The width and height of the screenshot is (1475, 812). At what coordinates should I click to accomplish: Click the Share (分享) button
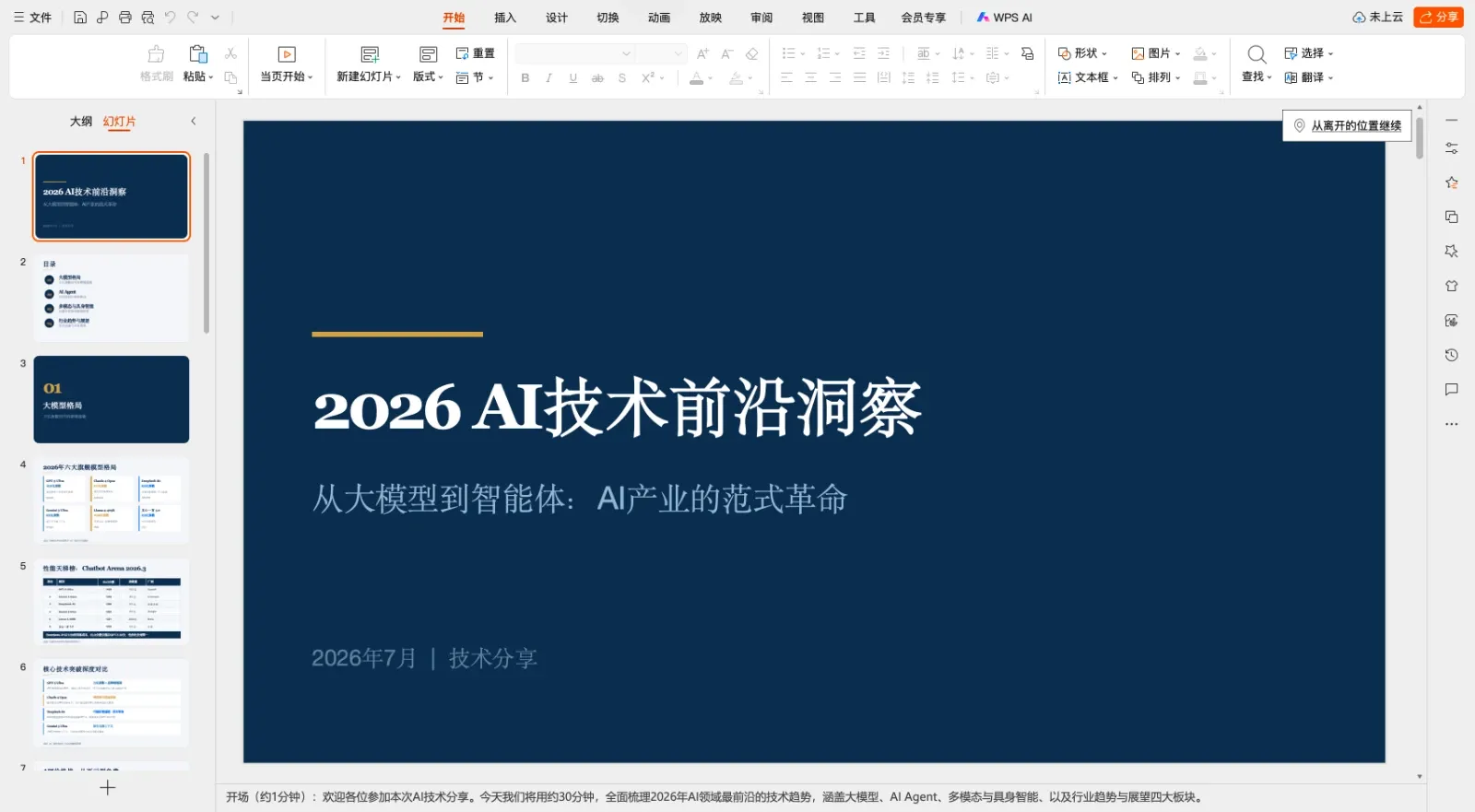1439,17
